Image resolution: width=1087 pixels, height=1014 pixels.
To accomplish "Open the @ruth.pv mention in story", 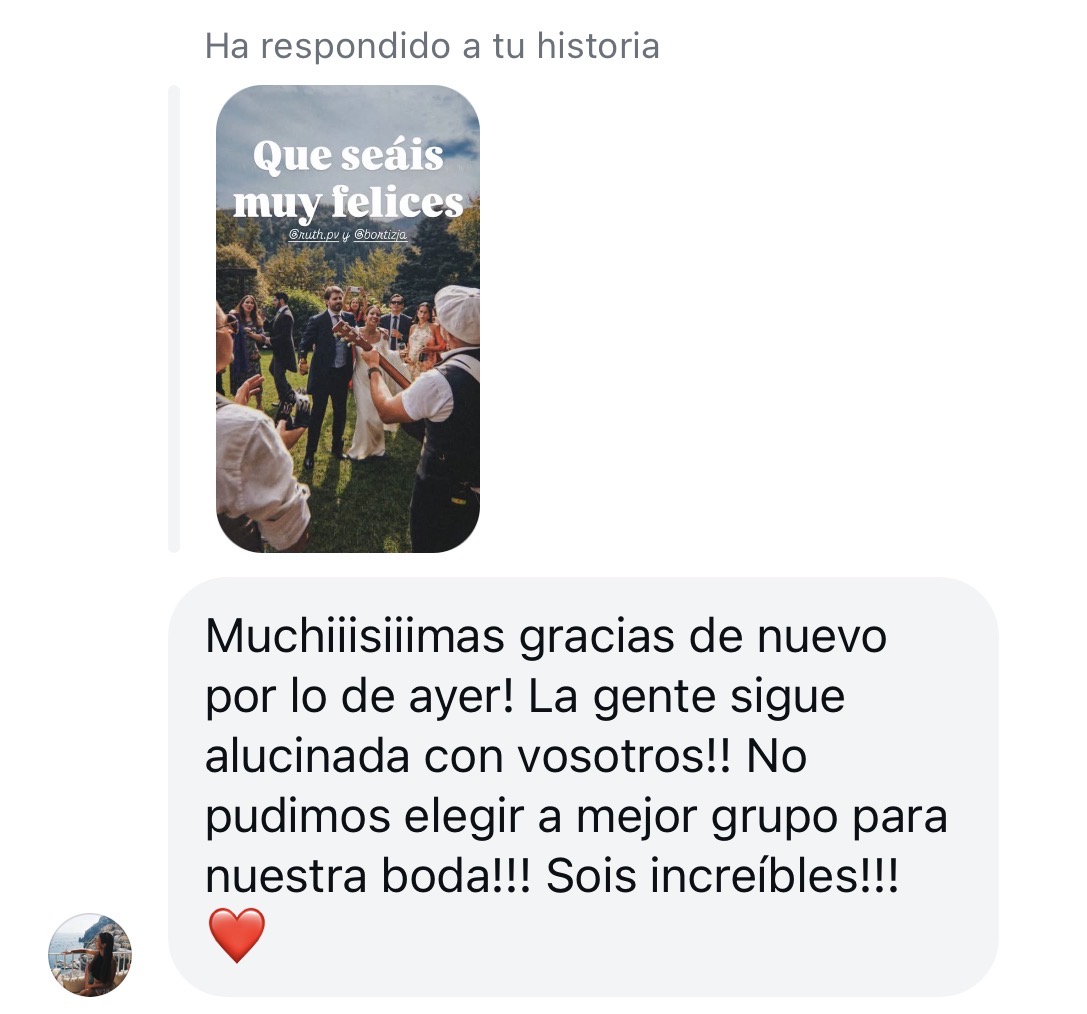I will coord(313,235).
